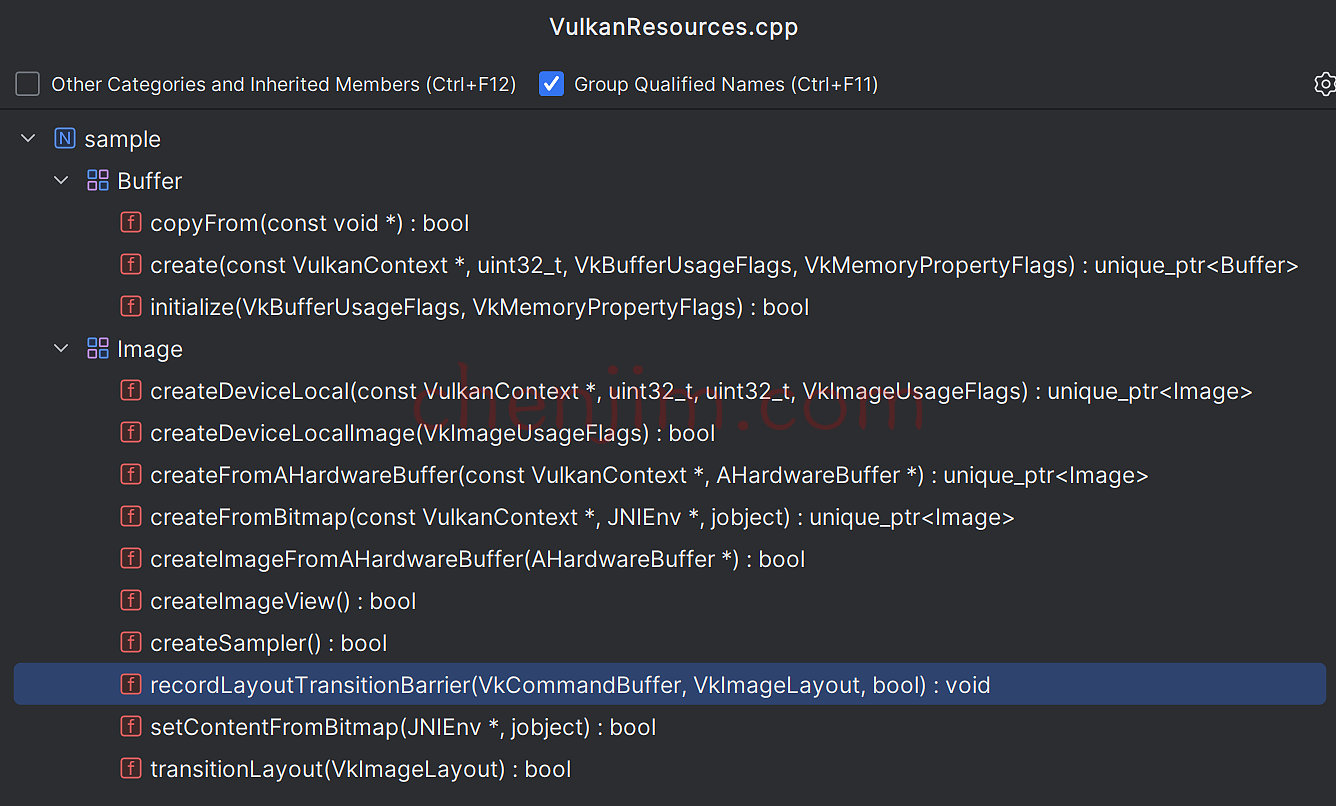Open the structure view settings gear
Image resolution: width=1336 pixels, height=806 pixels.
coord(1325,84)
